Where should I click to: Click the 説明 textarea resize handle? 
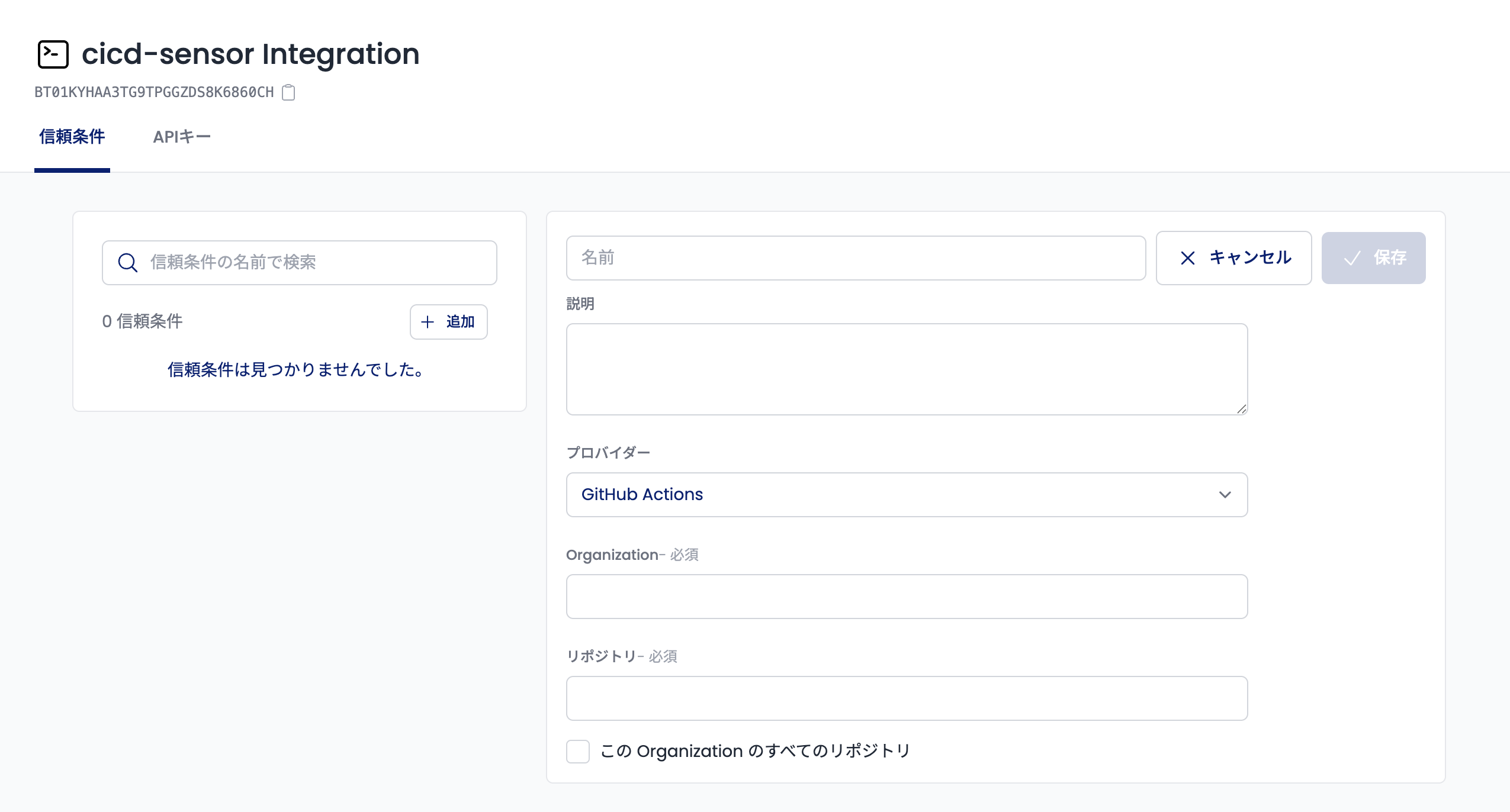point(1241,408)
